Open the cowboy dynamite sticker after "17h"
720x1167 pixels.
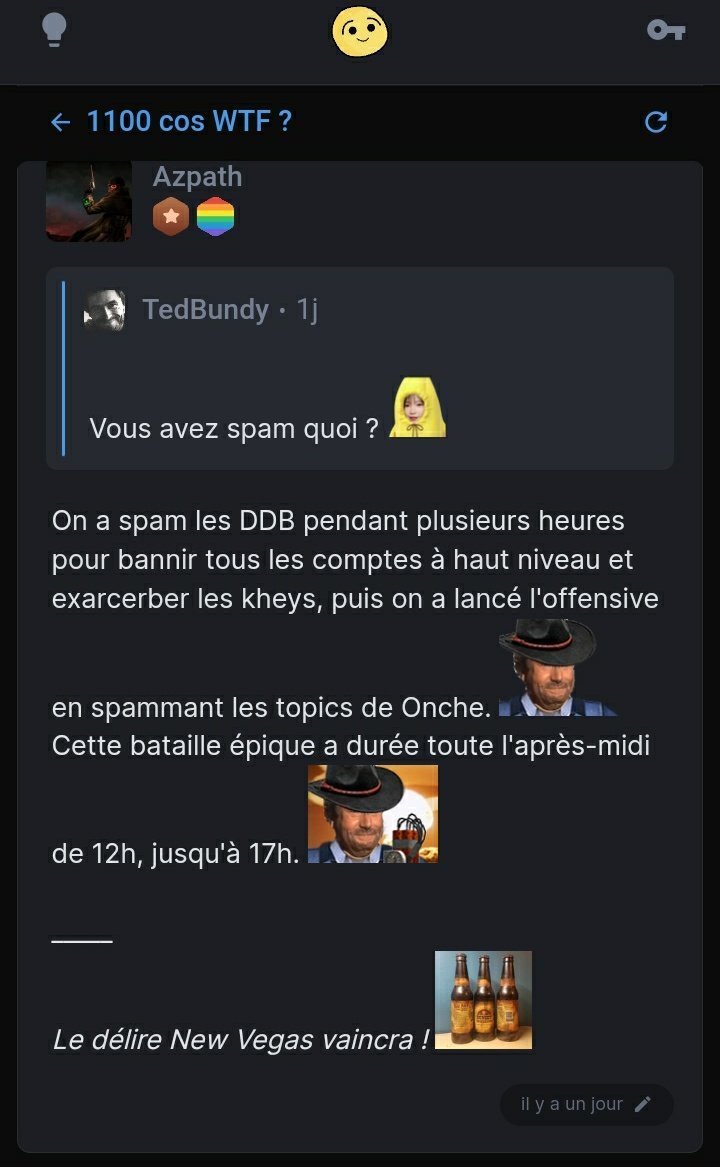(373, 814)
